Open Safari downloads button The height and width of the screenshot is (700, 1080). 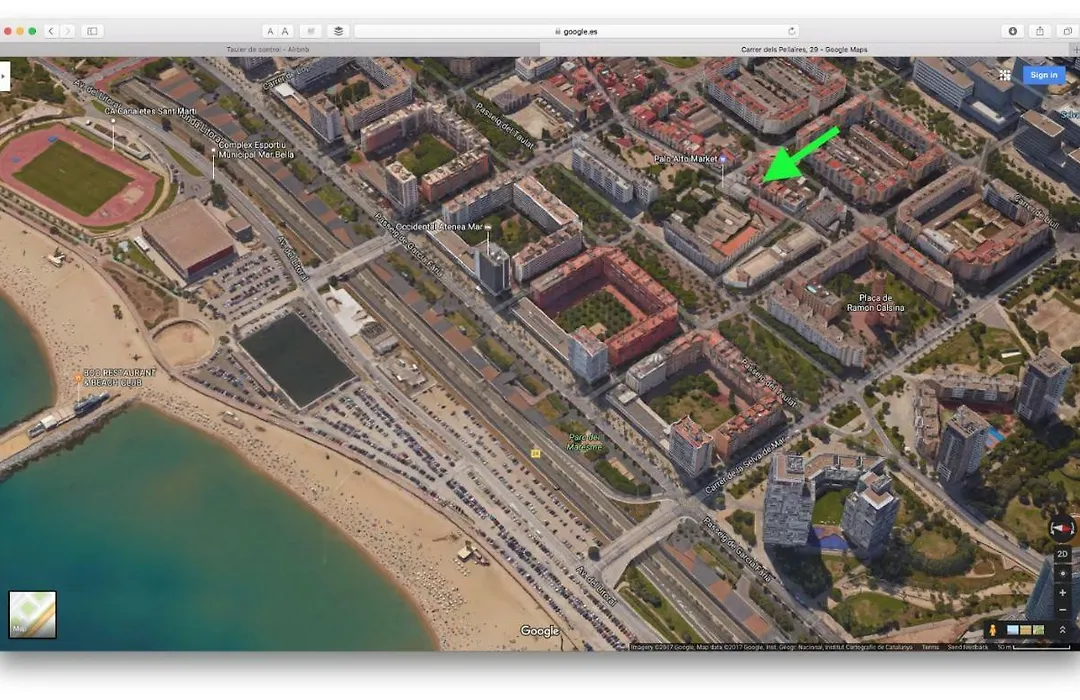pyautogui.click(x=1012, y=31)
